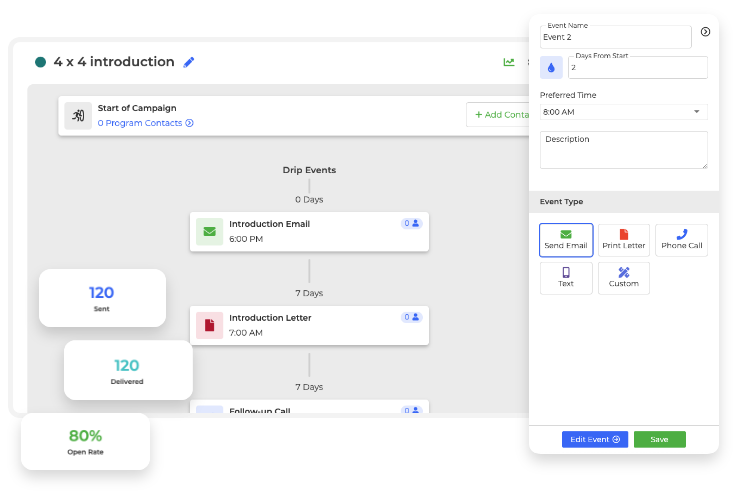
Task: Click the Days From Start field
Action: pos(638,68)
